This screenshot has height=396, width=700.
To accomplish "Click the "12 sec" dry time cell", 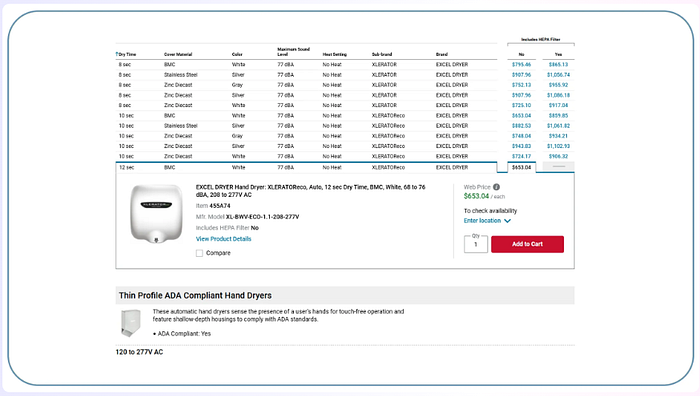I will (x=126, y=167).
